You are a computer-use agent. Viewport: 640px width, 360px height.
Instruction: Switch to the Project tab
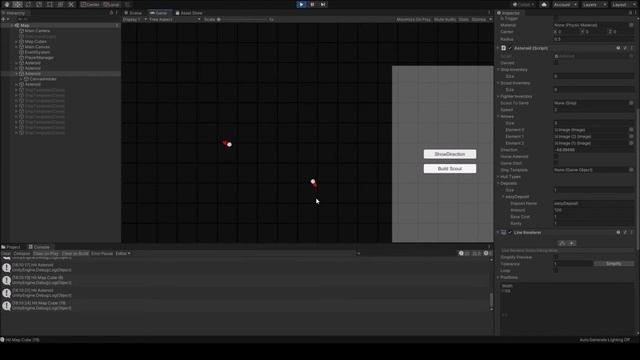[11, 247]
